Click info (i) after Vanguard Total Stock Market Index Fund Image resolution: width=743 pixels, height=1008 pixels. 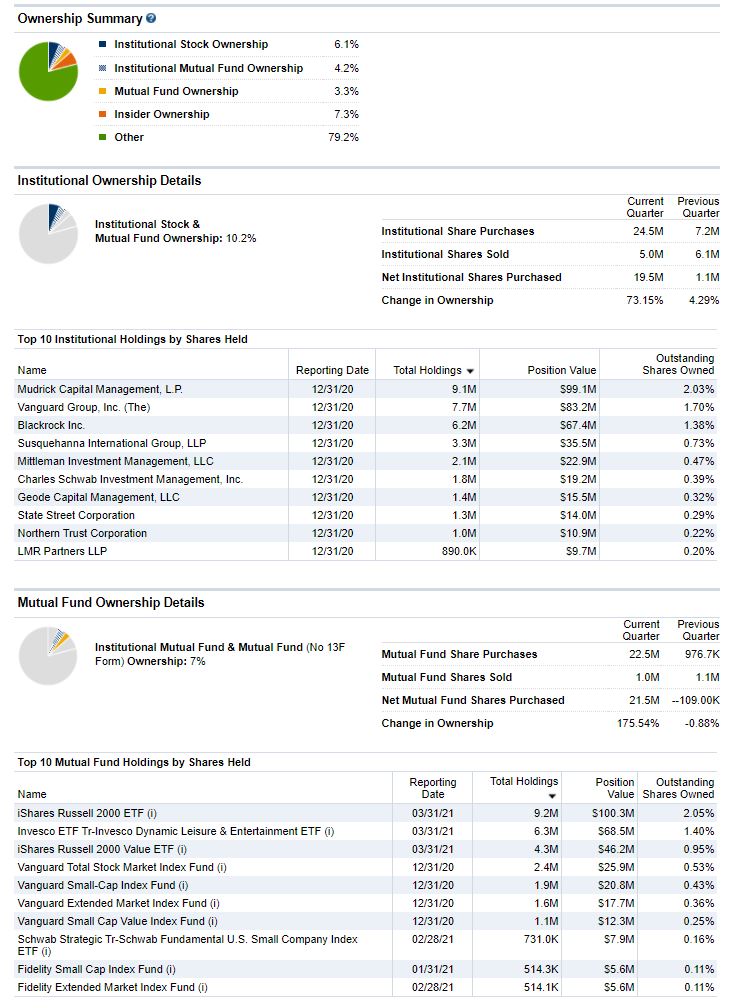pos(222,867)
